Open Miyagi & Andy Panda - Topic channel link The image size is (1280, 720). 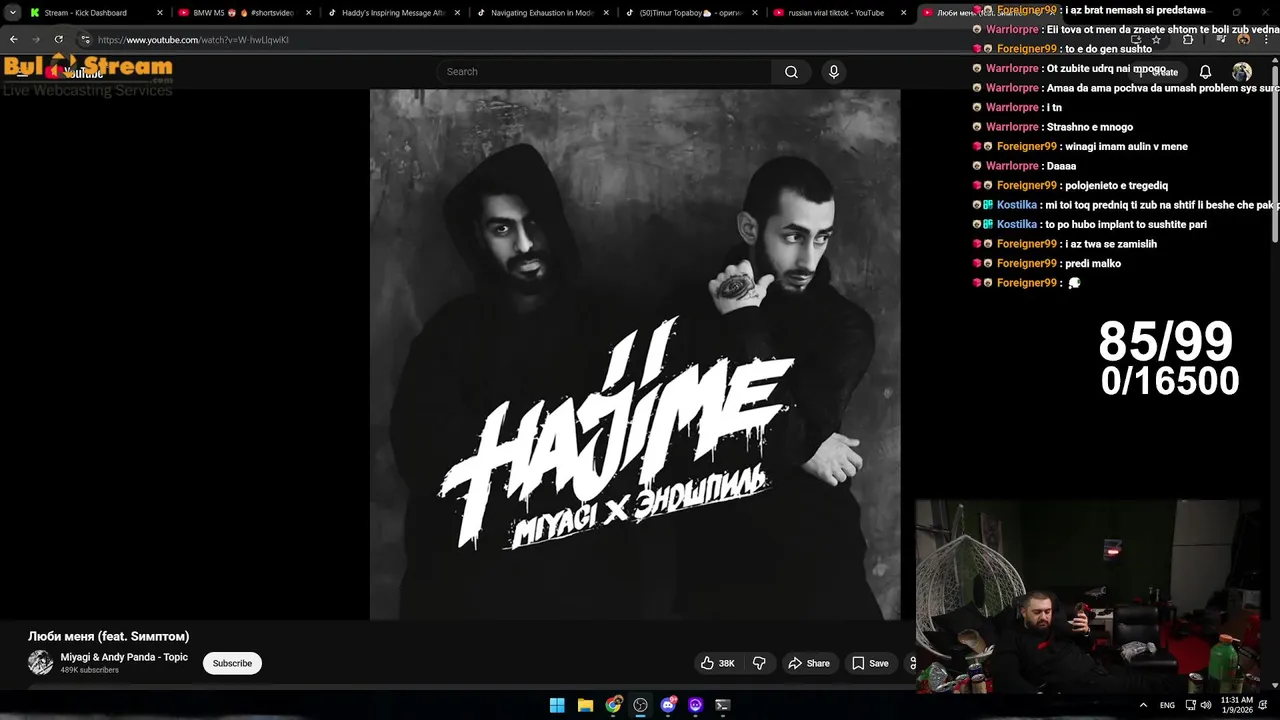point(124,657)
